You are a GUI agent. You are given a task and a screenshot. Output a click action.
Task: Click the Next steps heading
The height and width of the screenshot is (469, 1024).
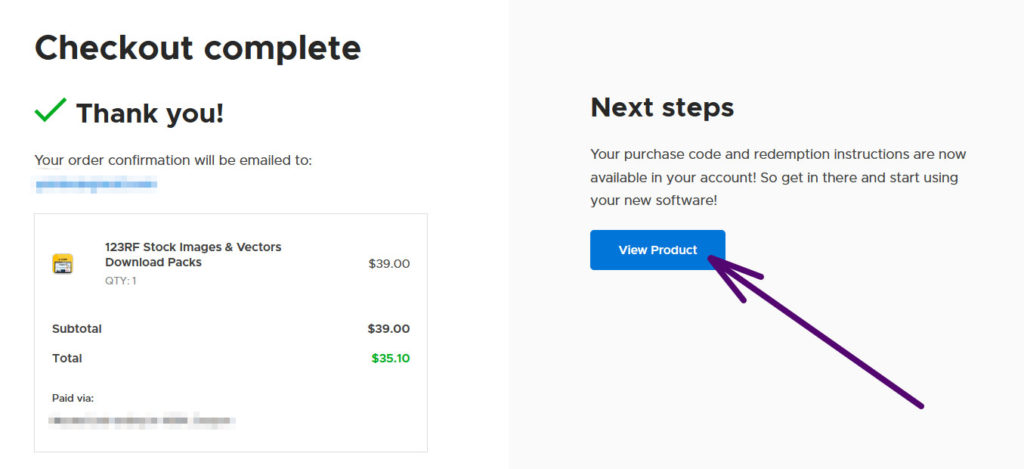[x=662, y=107]
